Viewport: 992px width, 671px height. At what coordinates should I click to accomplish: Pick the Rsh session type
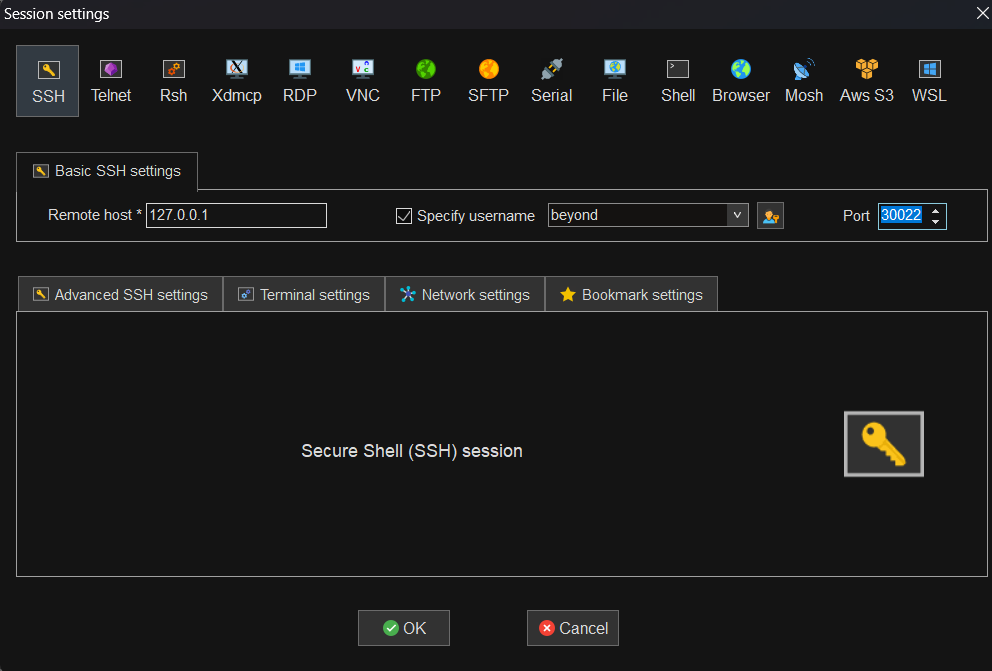point(173,81)
